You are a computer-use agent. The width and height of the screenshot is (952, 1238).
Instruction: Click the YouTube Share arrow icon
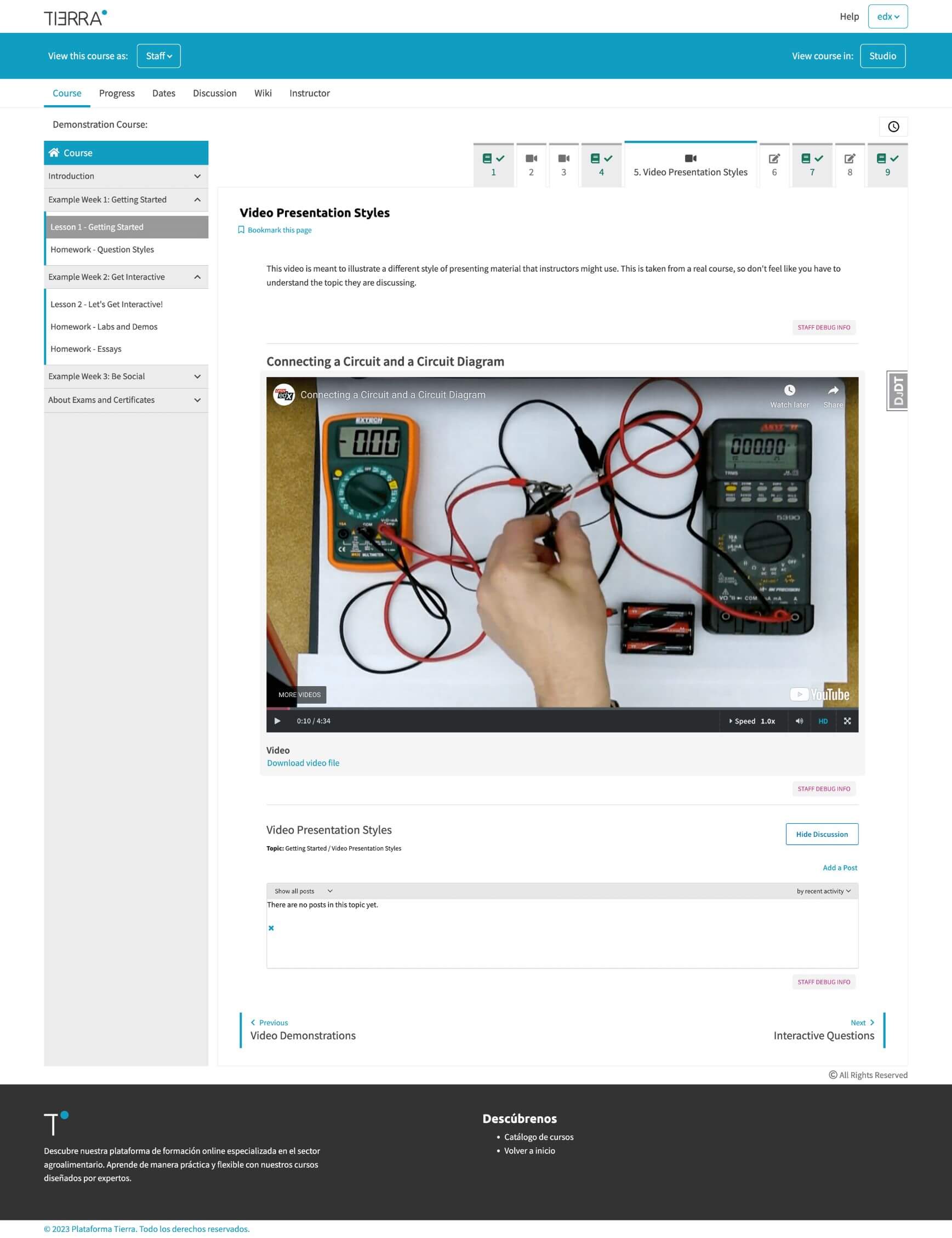833,390
